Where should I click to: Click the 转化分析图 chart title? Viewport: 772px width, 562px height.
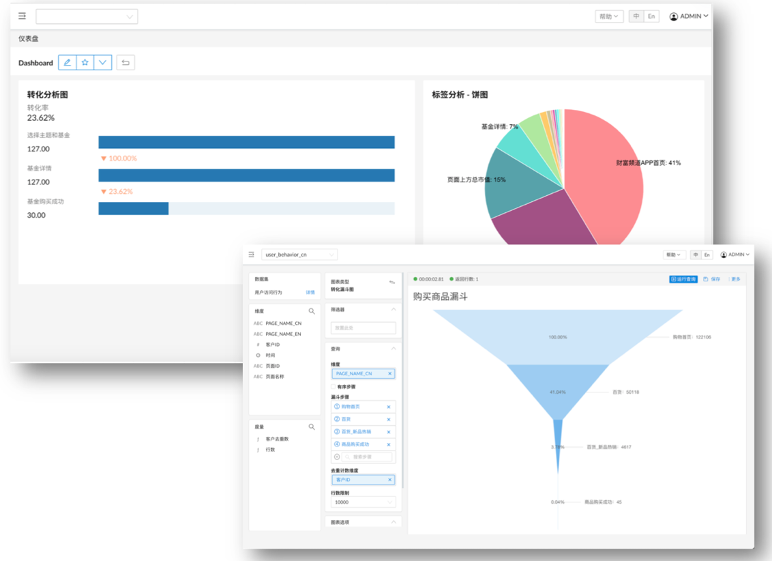tap(48, 95)
